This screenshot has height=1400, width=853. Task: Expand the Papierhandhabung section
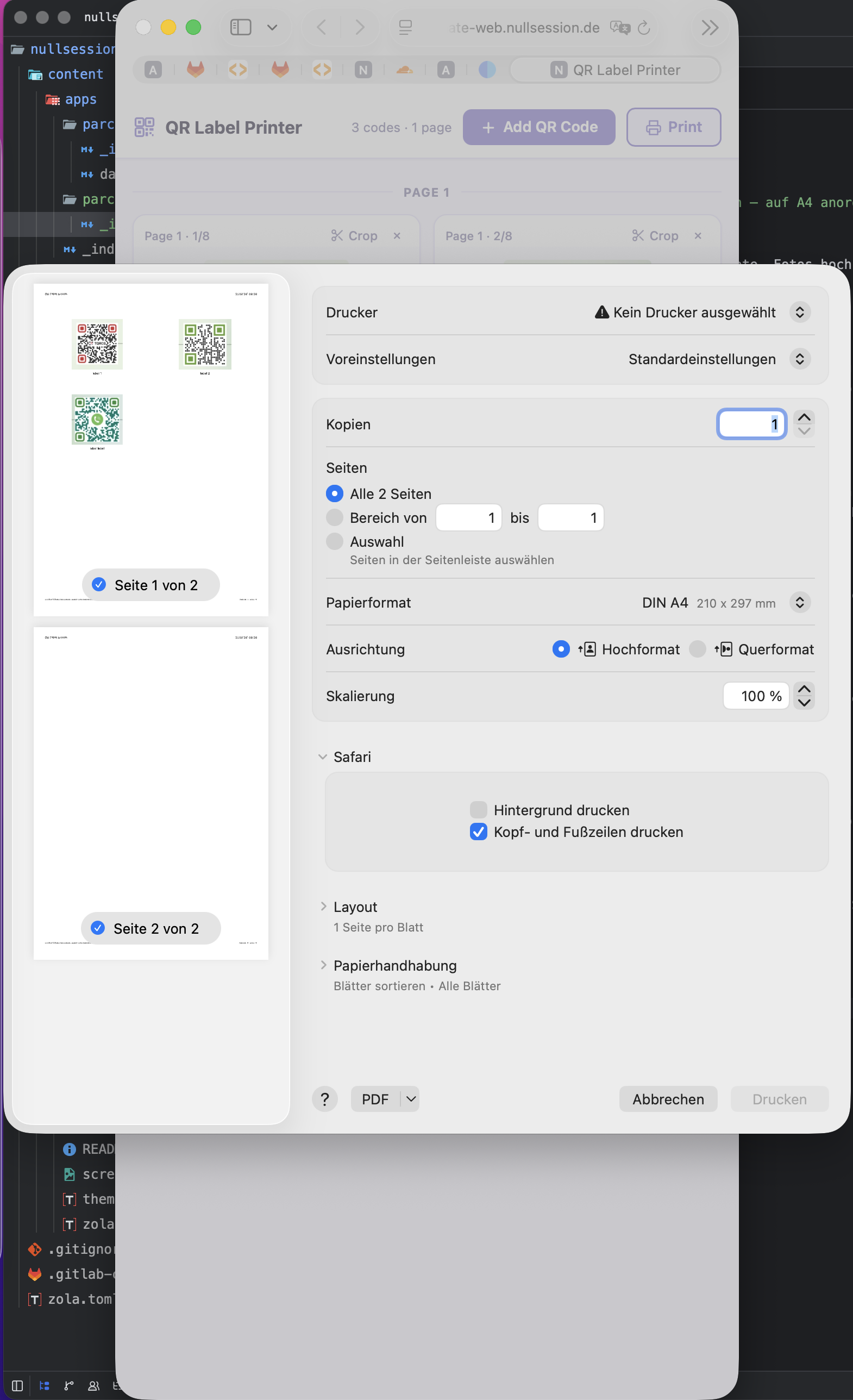coord(323,965)
